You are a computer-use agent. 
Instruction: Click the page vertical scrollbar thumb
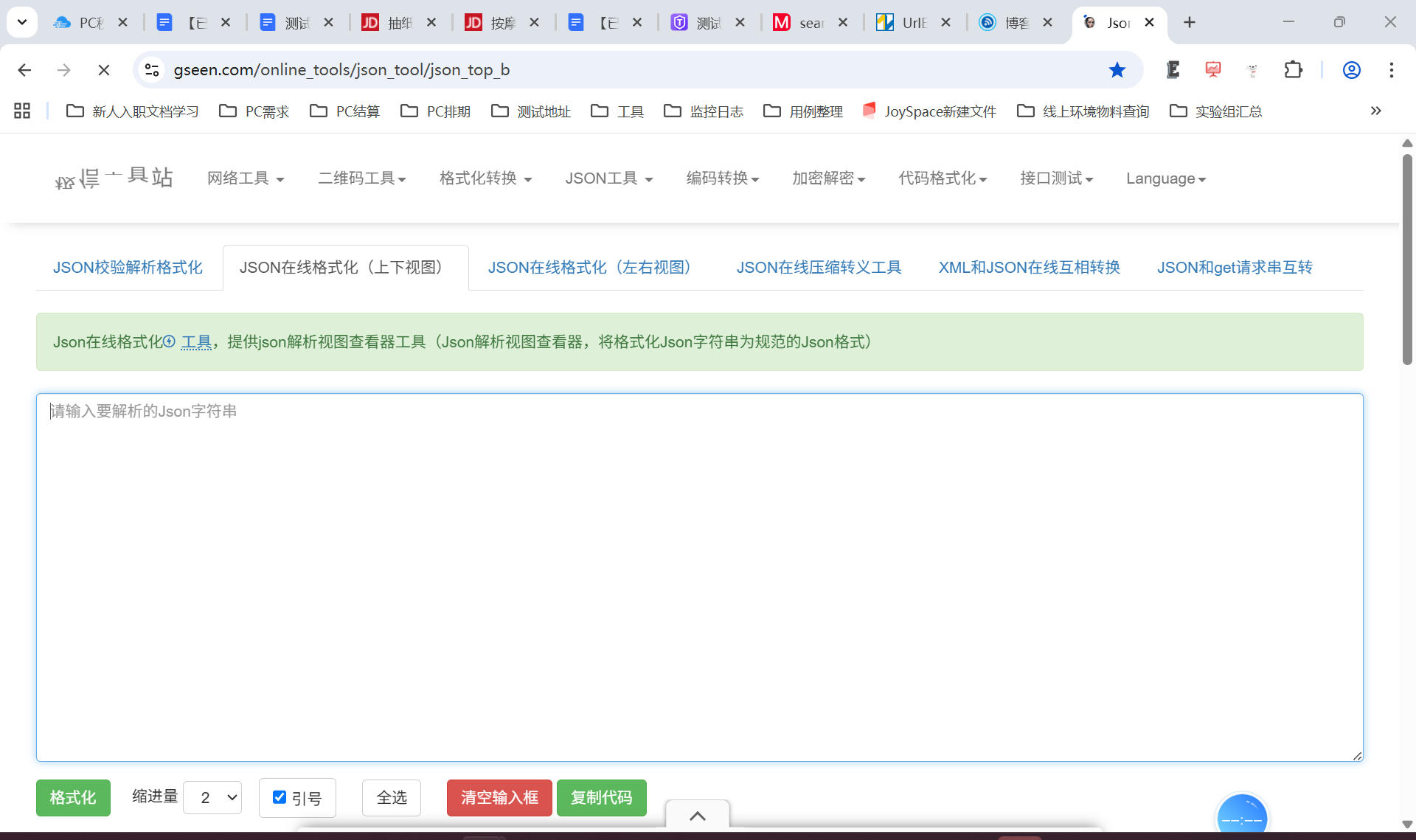tap(1406, 258)
